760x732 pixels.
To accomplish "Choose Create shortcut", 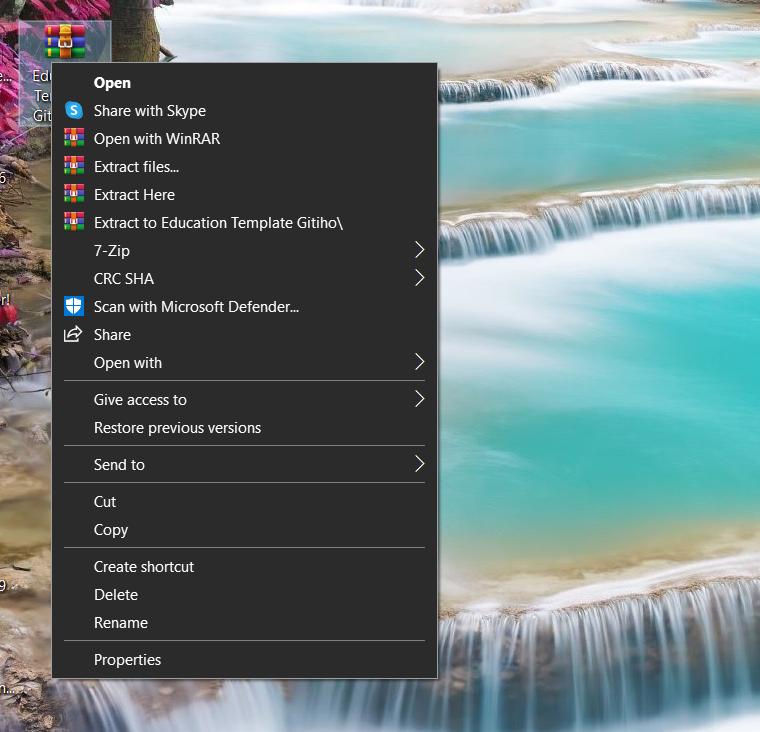I will pyautogui.click(x=245, y=567).
